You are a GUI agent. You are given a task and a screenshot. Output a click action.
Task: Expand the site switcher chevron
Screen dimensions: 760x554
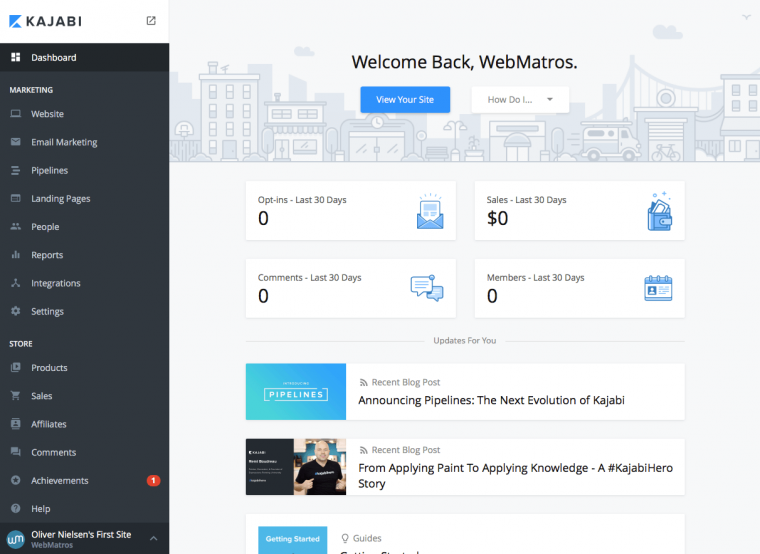pos(153,538)
